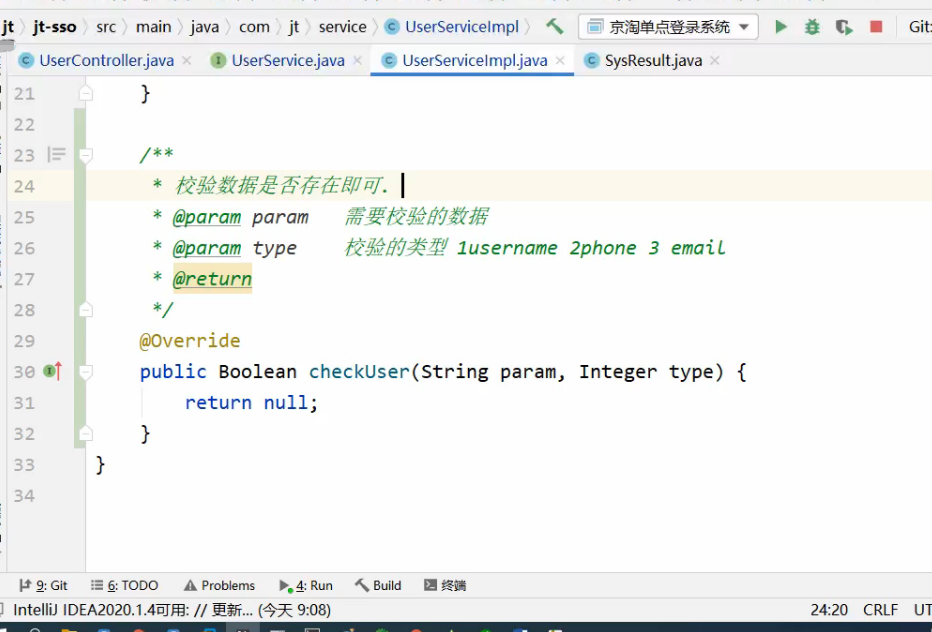Collapse the Javadoc comment at line 23

86,155
